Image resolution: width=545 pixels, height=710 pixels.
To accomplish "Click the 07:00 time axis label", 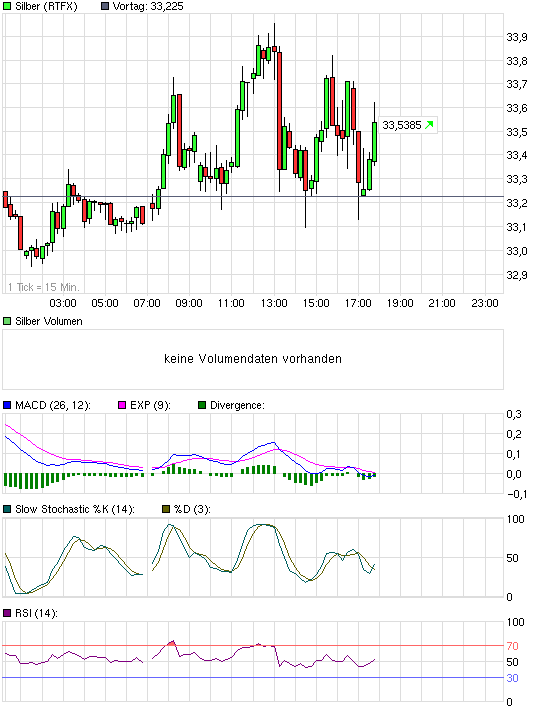I will coord(147,303).
